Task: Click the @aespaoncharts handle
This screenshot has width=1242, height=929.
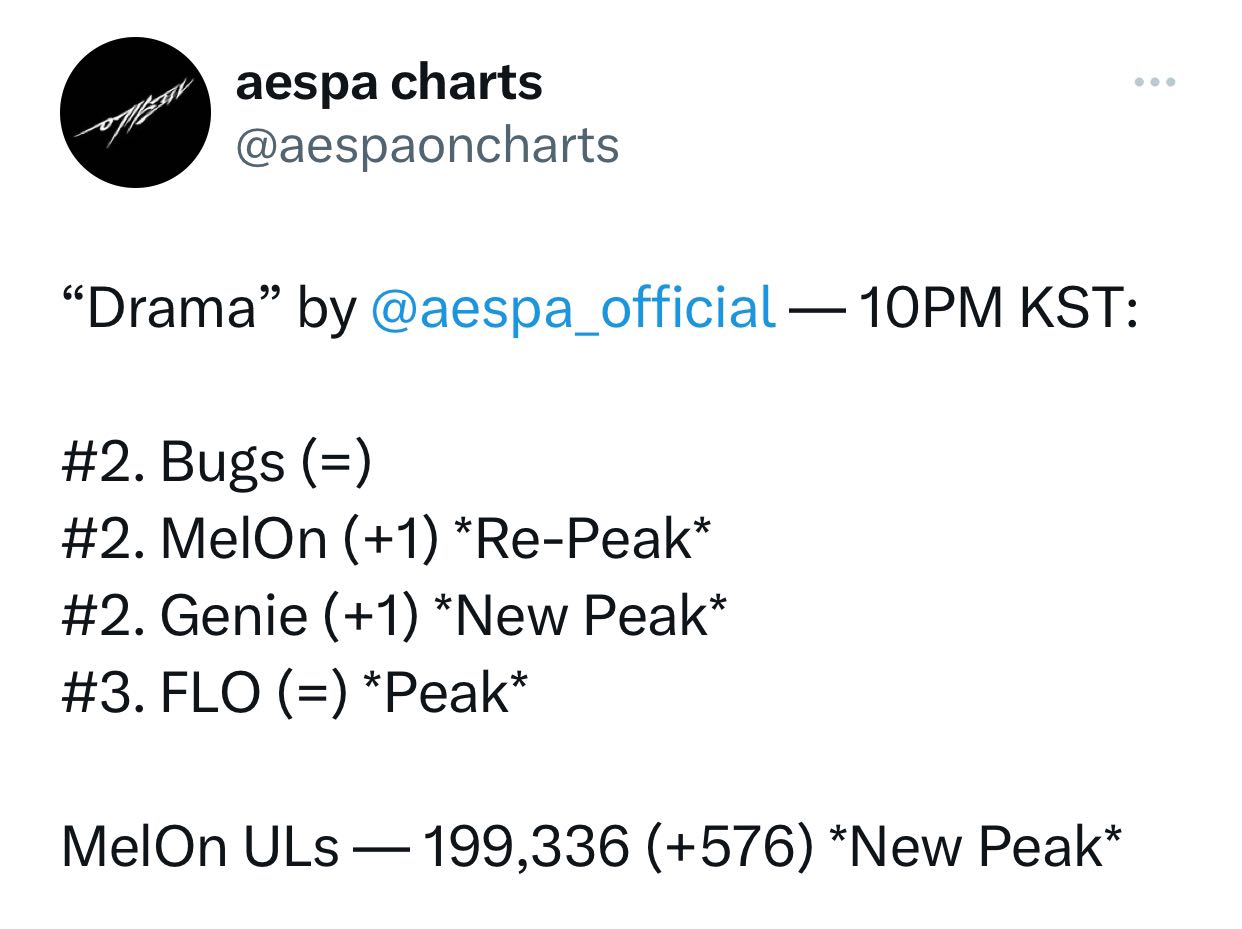Action: [x=427, y=146]
